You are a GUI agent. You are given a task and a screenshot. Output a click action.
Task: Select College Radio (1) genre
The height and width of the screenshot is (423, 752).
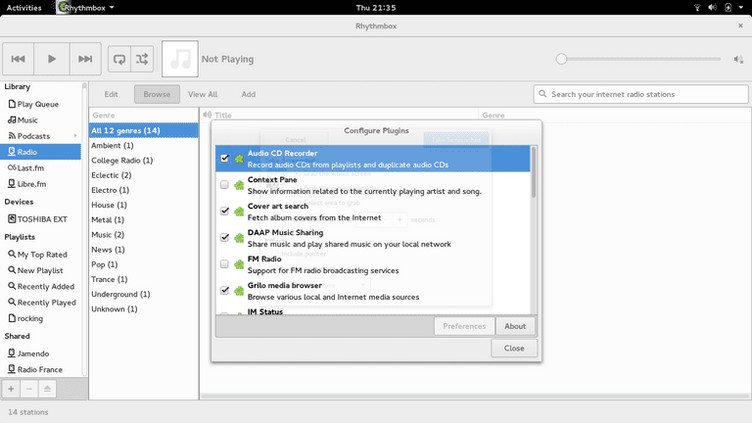click(x=143, y=160)
